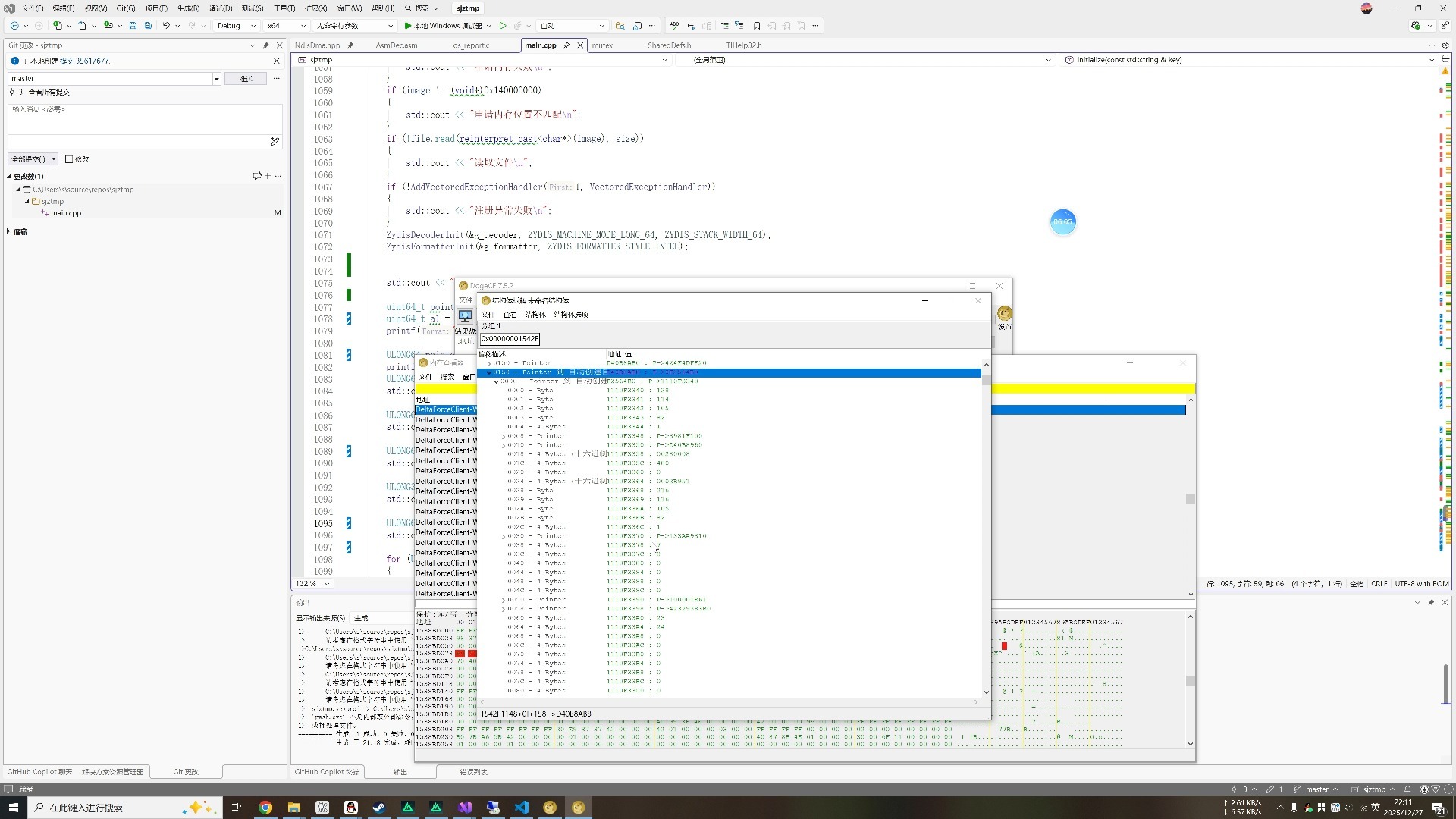Screen dimensions: 1456x819
Task: Select process icon in DogeCE window
Action: [465, 315]
